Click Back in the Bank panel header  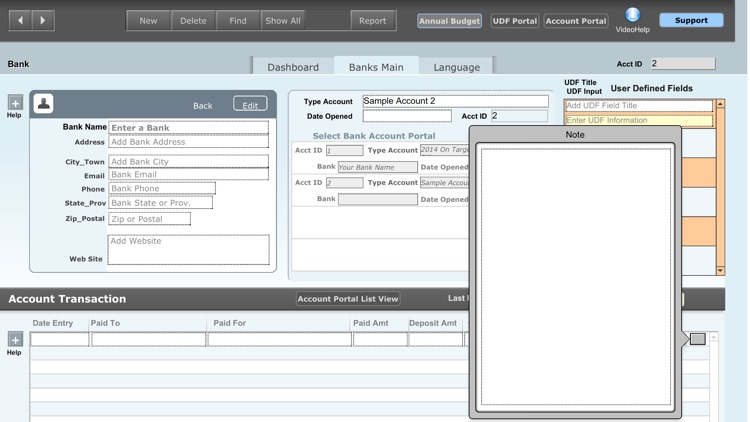202,106
